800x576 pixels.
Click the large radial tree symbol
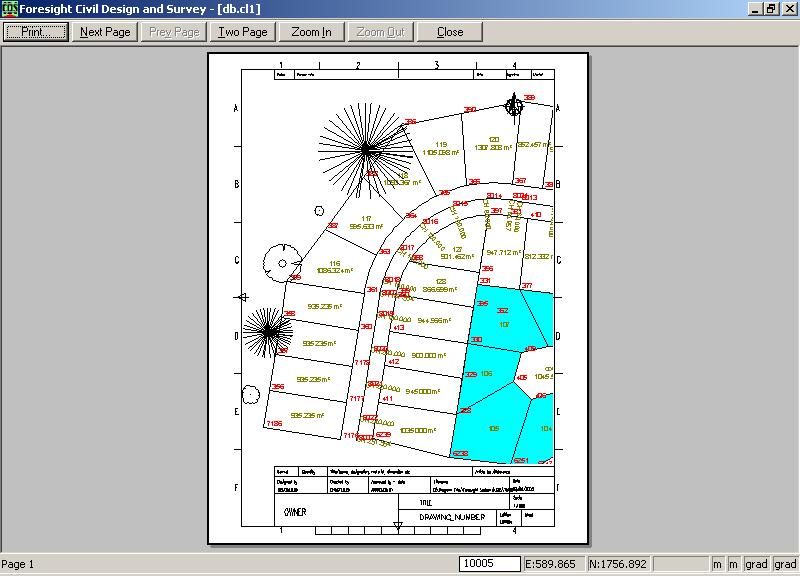tap(366, 149)
